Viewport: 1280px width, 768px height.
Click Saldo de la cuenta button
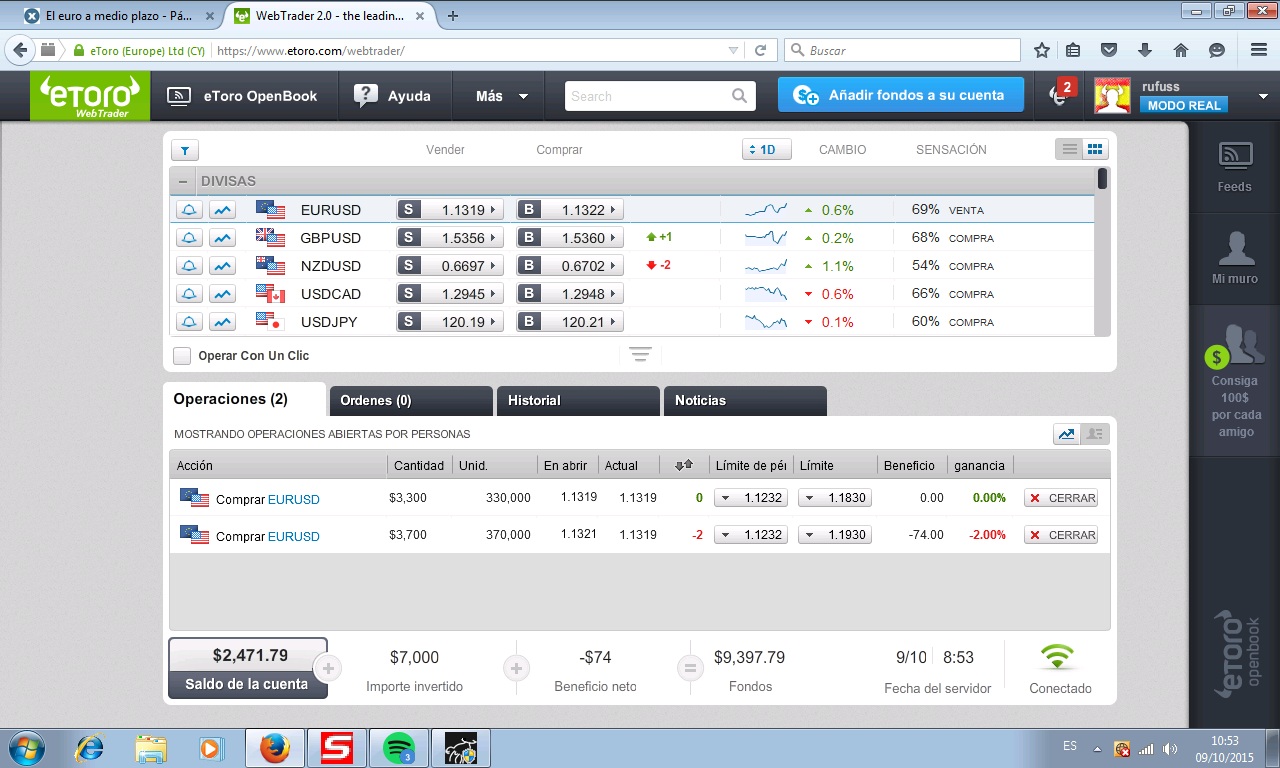tap(248, 668)
